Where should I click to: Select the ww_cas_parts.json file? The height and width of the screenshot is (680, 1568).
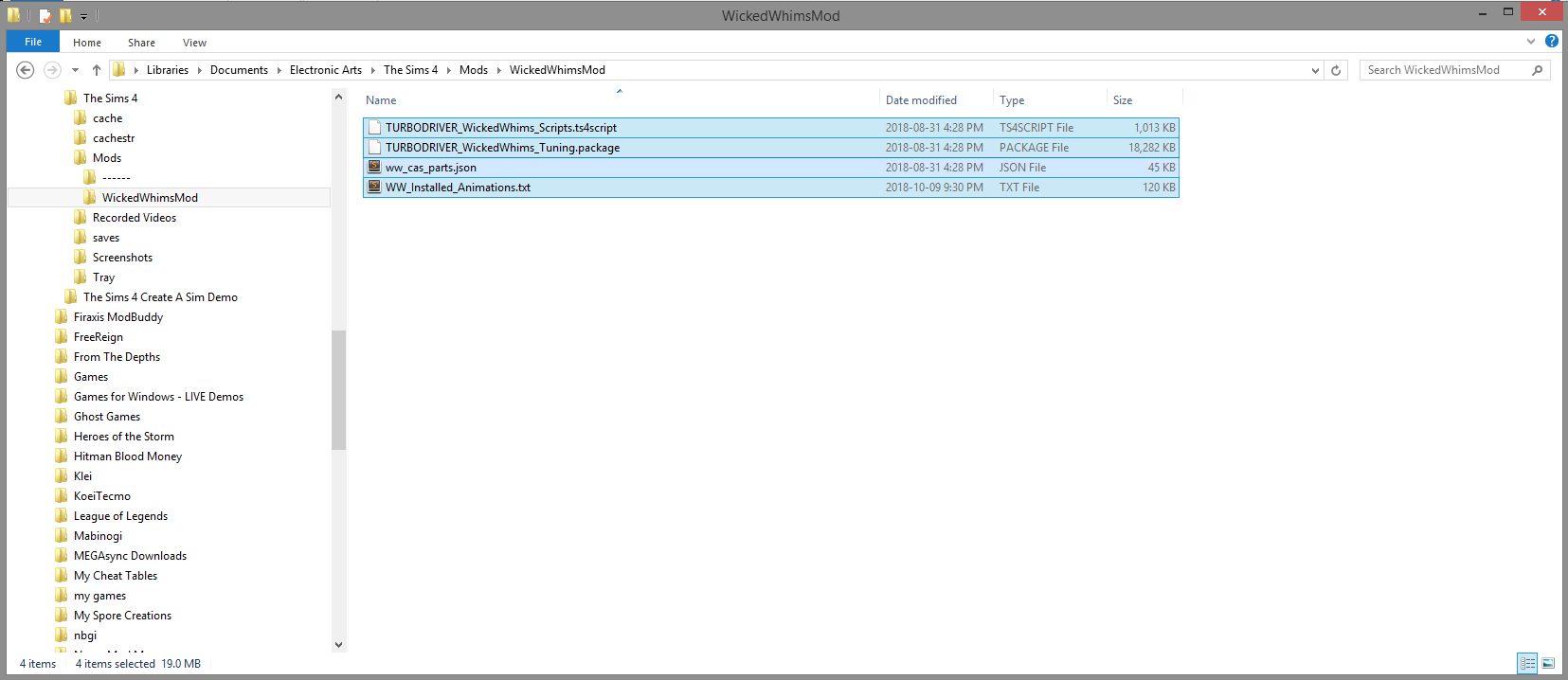[x=431, y=168]
